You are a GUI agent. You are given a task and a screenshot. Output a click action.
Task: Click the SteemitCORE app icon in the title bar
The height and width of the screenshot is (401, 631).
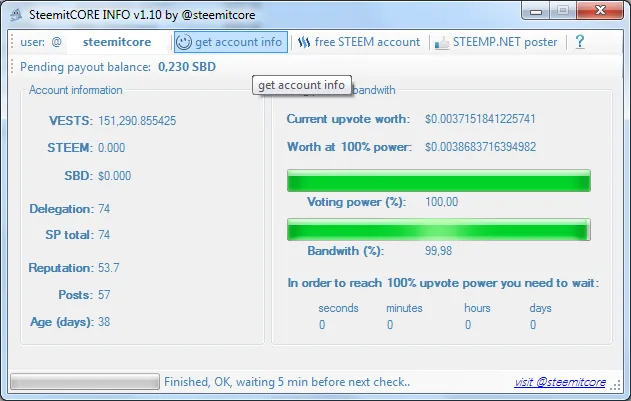tap(16, 15)
